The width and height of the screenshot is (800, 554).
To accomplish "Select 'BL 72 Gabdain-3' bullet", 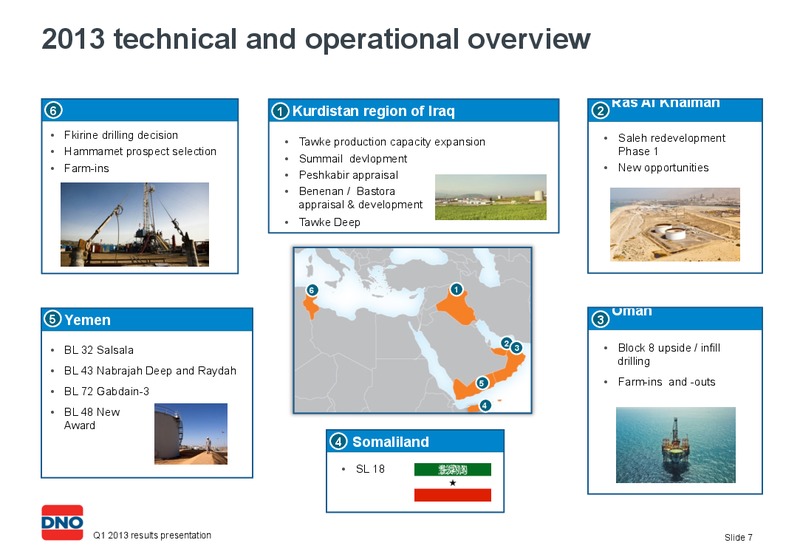I will coord(107,391).
